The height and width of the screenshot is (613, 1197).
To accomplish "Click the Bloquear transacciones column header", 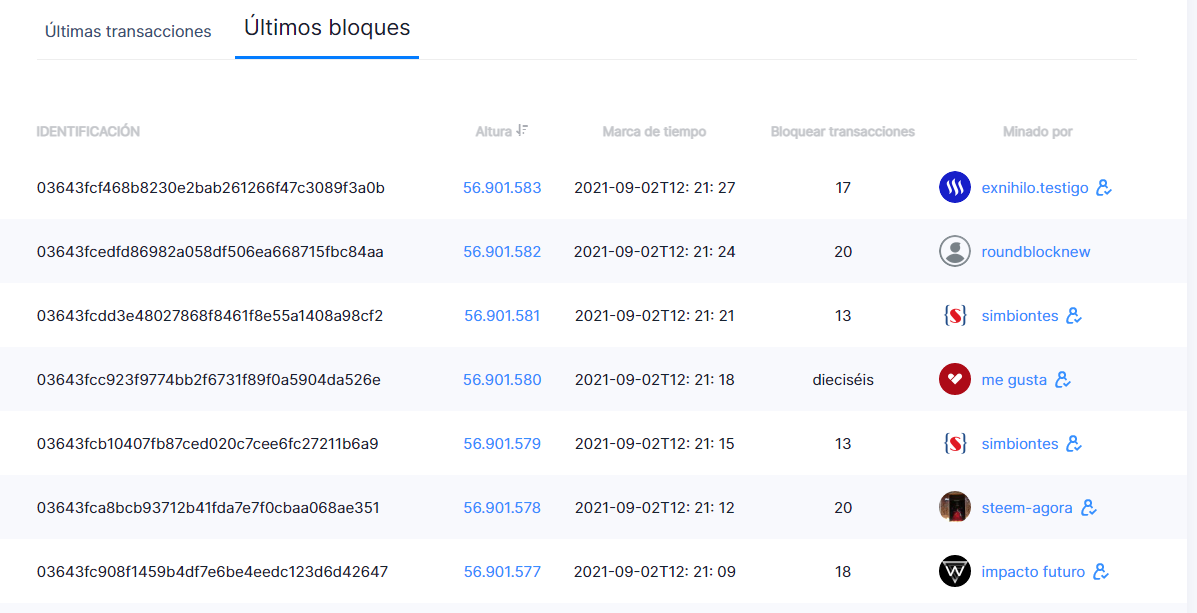I will [x=842, y=131].
